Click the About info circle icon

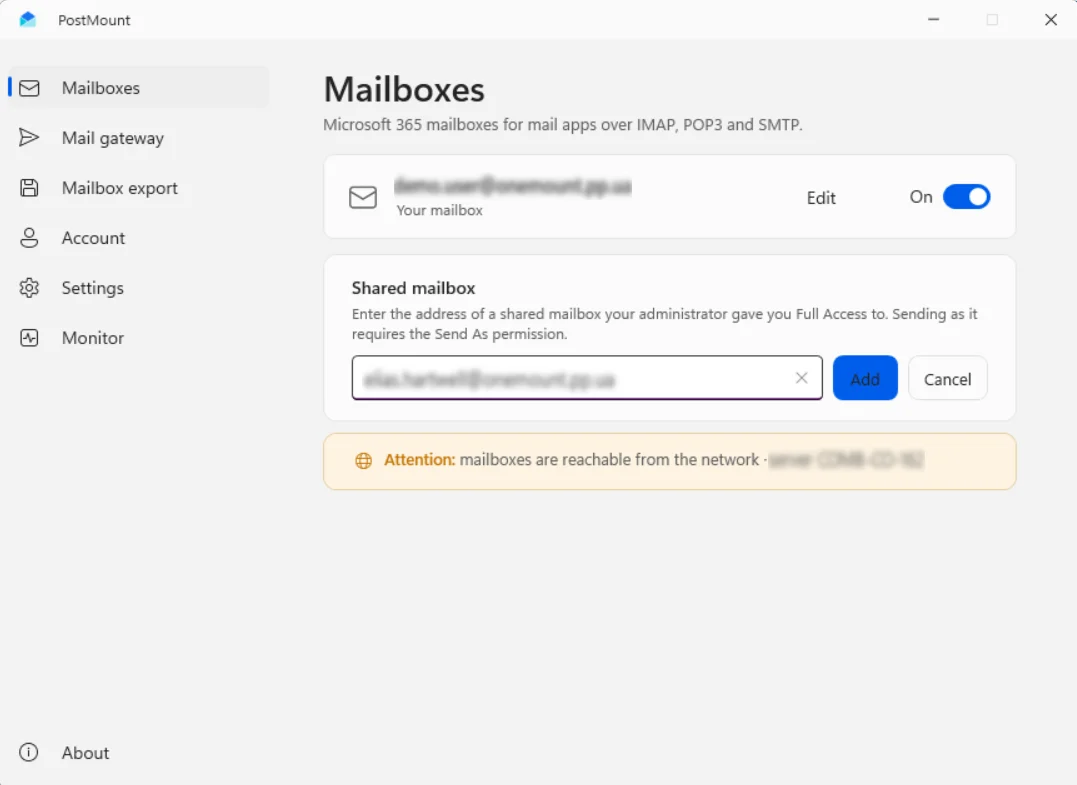(29, 752)
